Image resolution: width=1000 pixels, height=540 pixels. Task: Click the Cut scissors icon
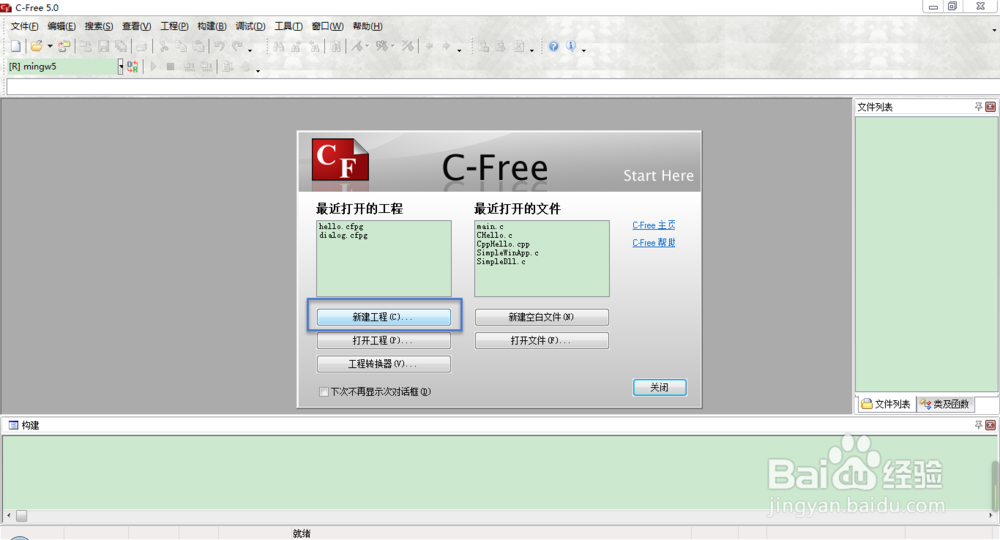click(164, 46)
